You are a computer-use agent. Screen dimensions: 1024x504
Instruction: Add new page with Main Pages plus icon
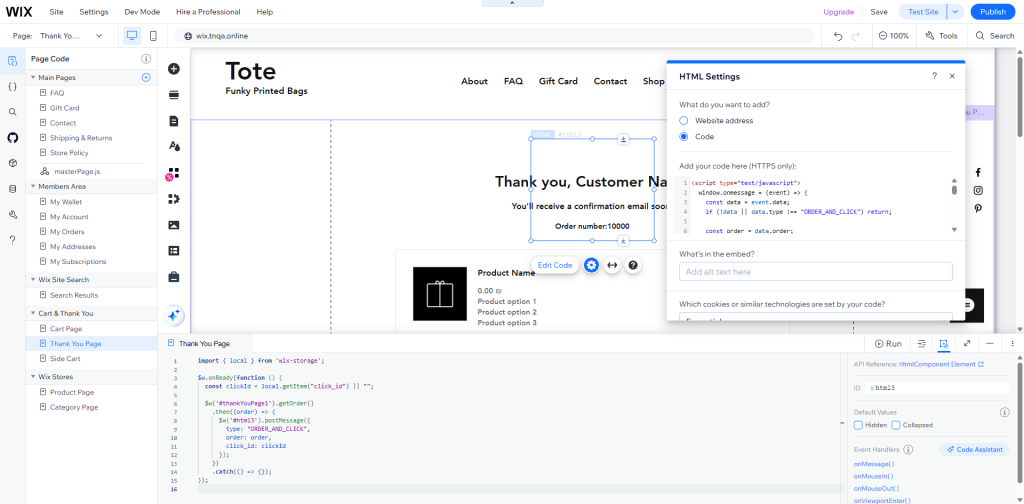pyautogui.click(x=146, y=77)
